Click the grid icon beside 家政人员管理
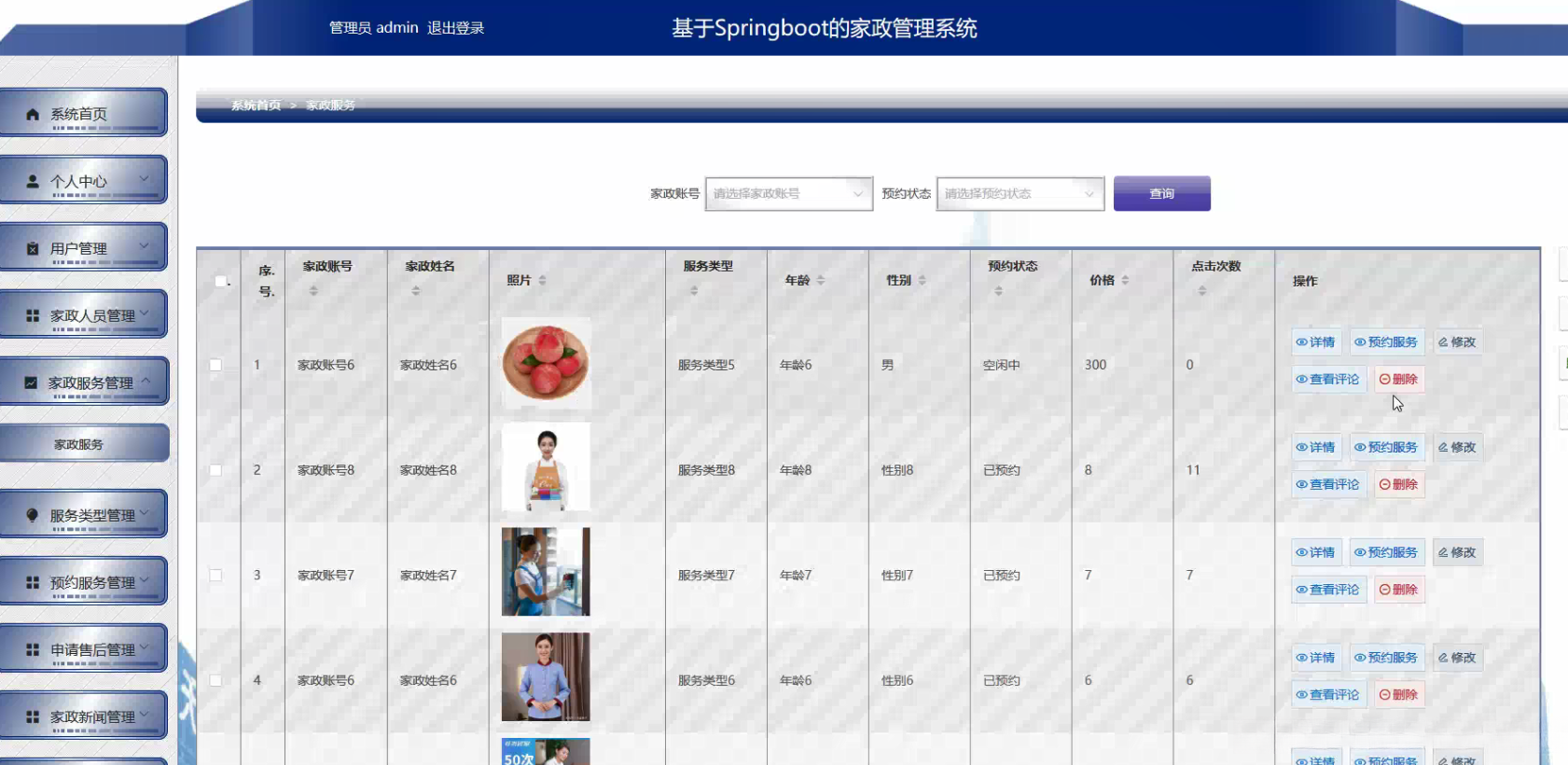1568x765 pixels. (x=33, y=315)
